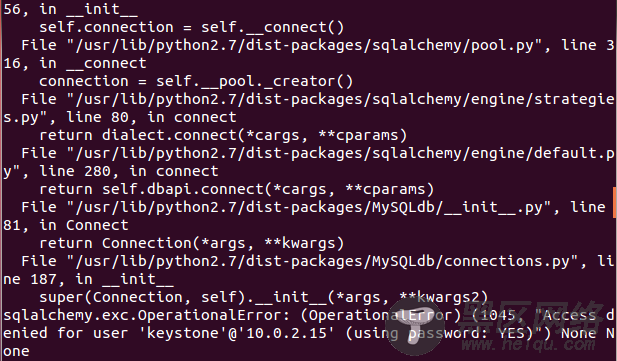Image resolution: width=617 pixels, height=361 pixels.
Task: Click the mushroom watermark logo
Action: point(415,328)
